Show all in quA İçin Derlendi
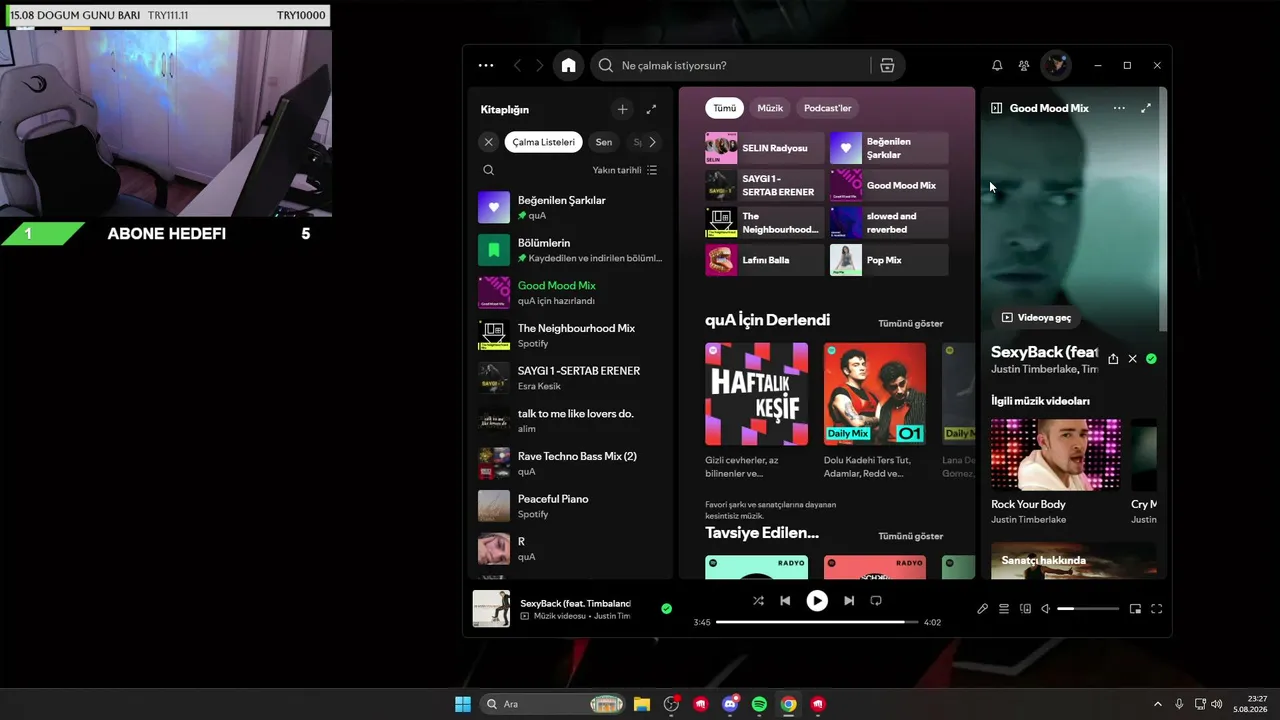The width and height of the screenshot is (1280, 720). 911,324
